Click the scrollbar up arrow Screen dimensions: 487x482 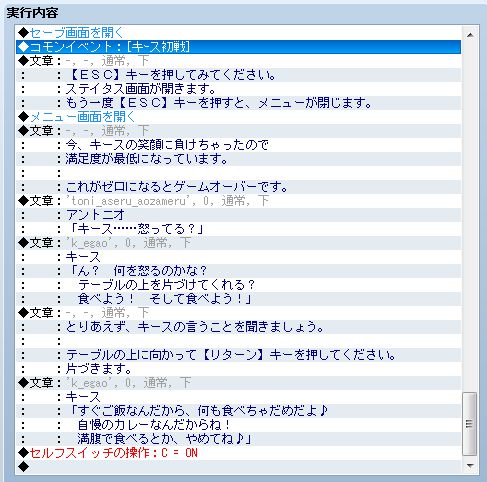coord(470,35)
